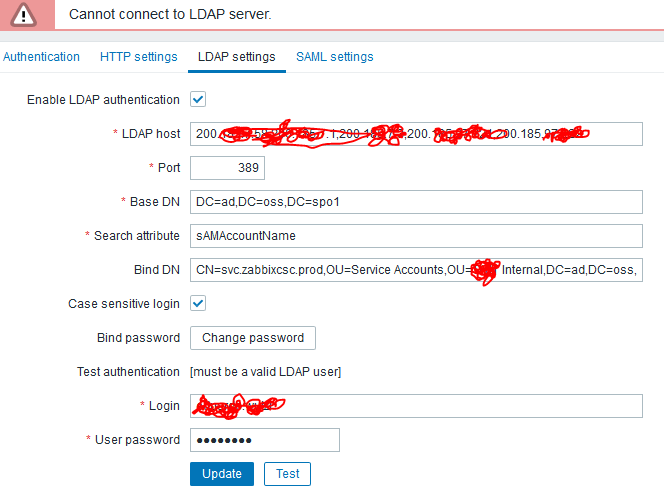Edit the Base DN field
Viewport: 664px width, 493px height.
415,202
